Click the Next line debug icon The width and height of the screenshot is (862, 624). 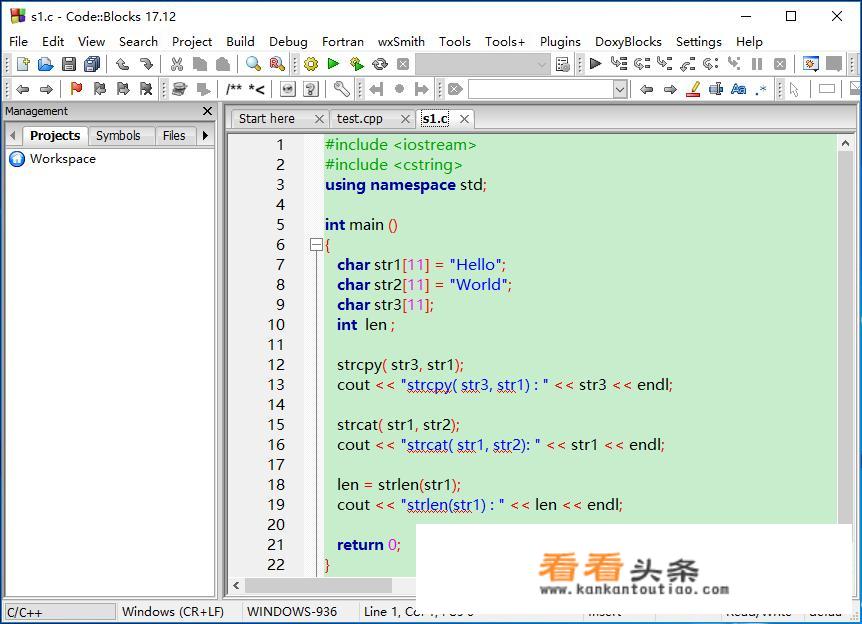coord(642,64)
